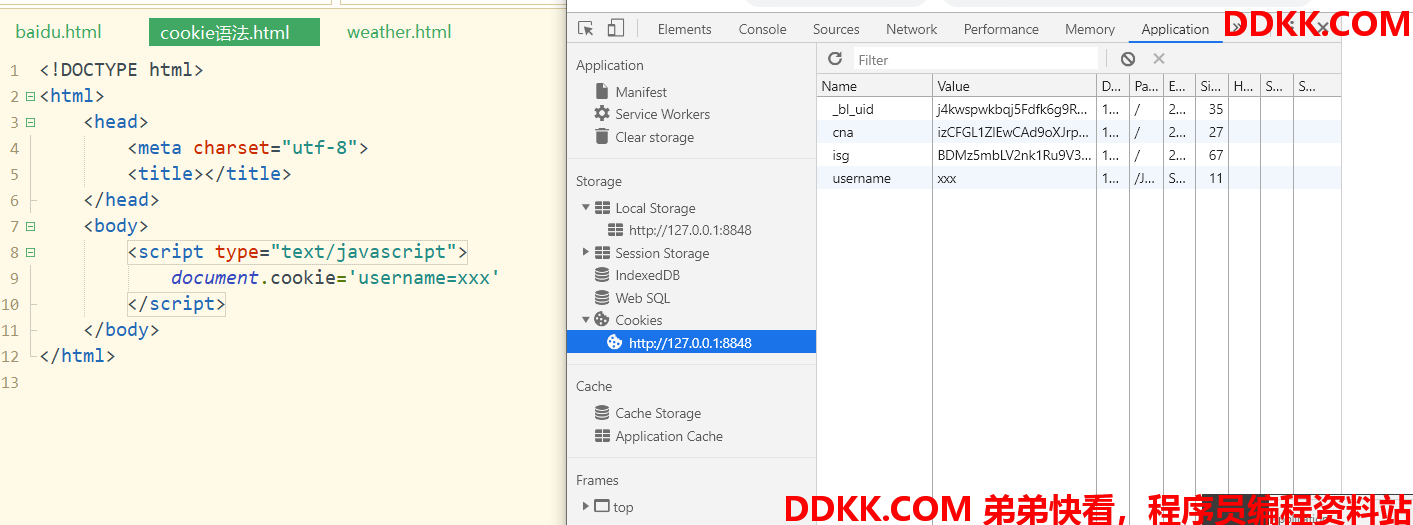Sort cookies by Name column header
Viewport: 1413px width, 525px height.
875,86
